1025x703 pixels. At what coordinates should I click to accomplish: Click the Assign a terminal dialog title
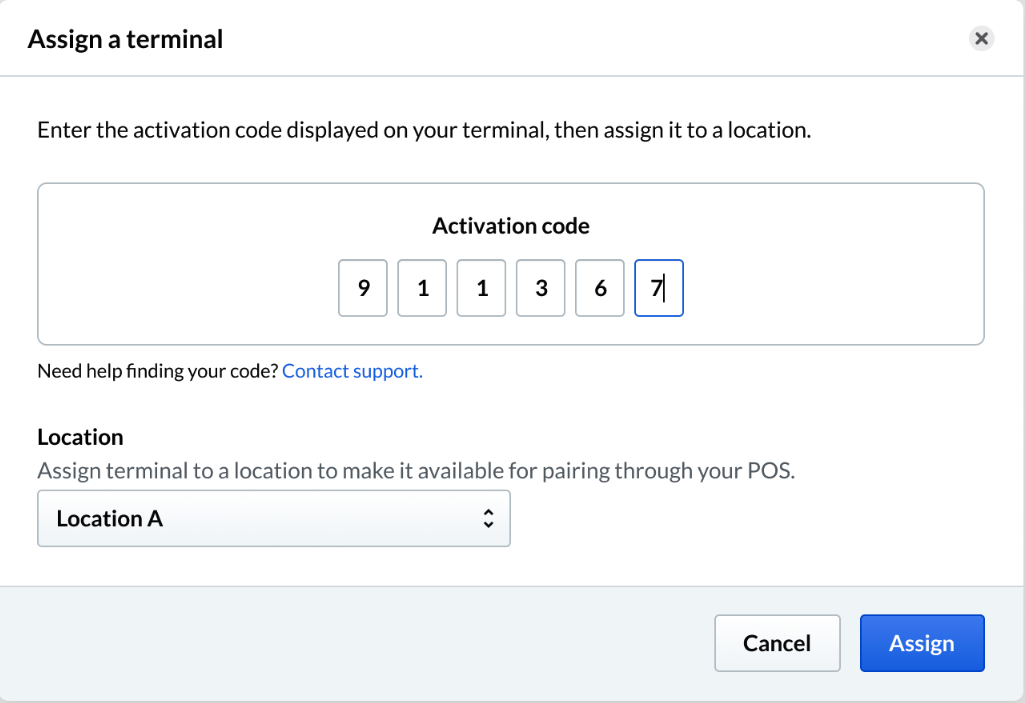coord(125,38)
